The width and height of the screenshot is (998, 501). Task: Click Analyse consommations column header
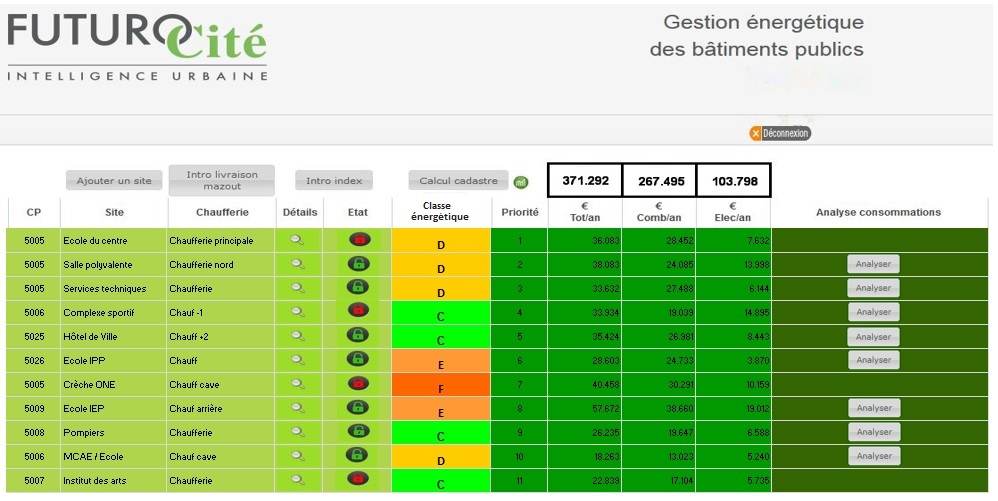pyautogui.click(x=878, y=212)
